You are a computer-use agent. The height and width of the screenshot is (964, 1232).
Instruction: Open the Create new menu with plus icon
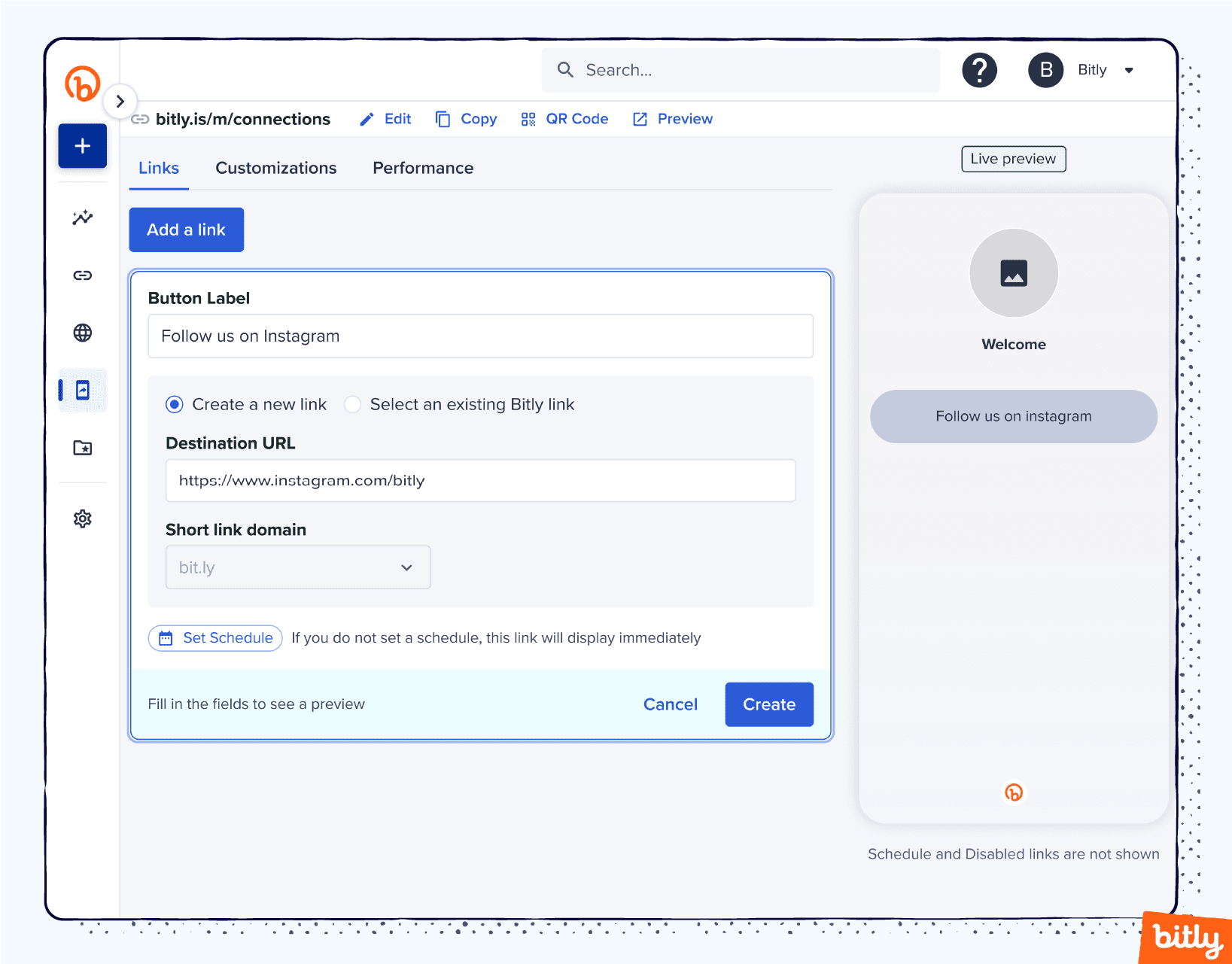pyautogui.click(x=82, y=145)
